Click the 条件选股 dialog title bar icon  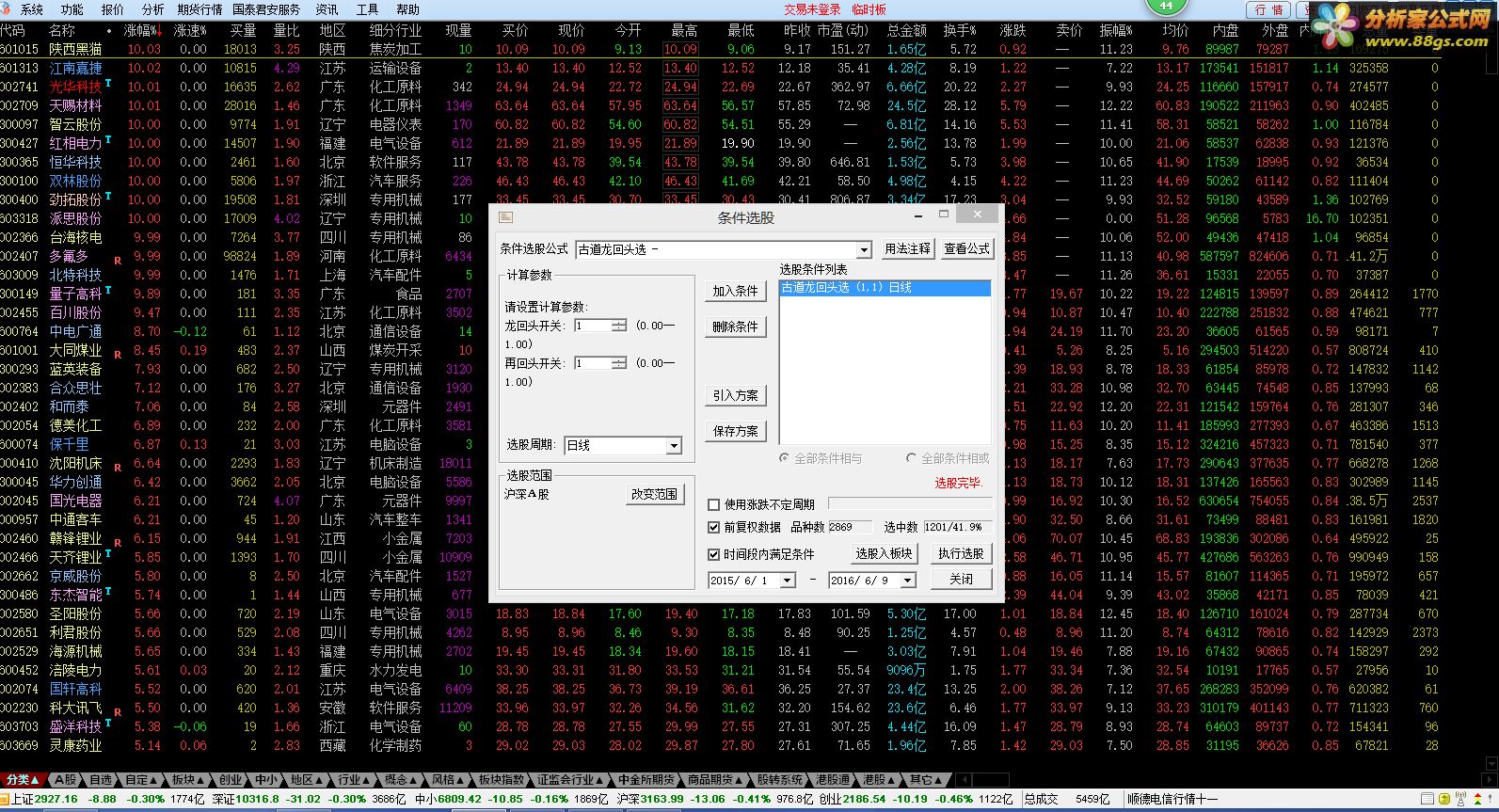point(505,216)
